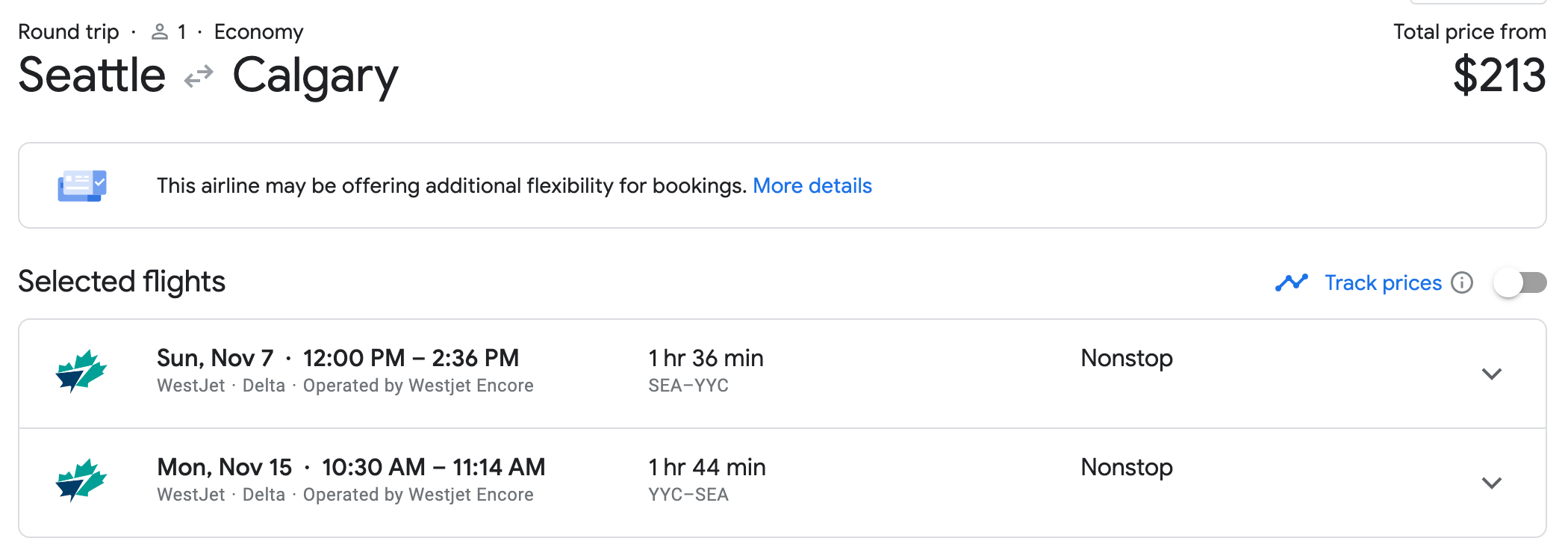Click the Track prices label
The width and height of the screenshot is (1568, 550).
point(1383,282)
